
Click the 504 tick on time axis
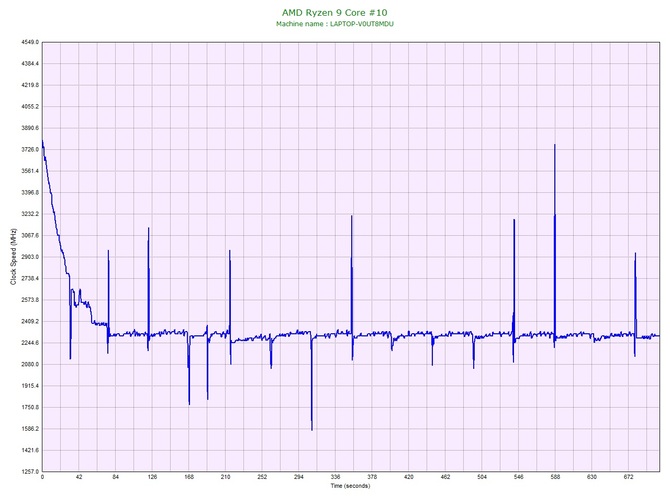(482, 477)
